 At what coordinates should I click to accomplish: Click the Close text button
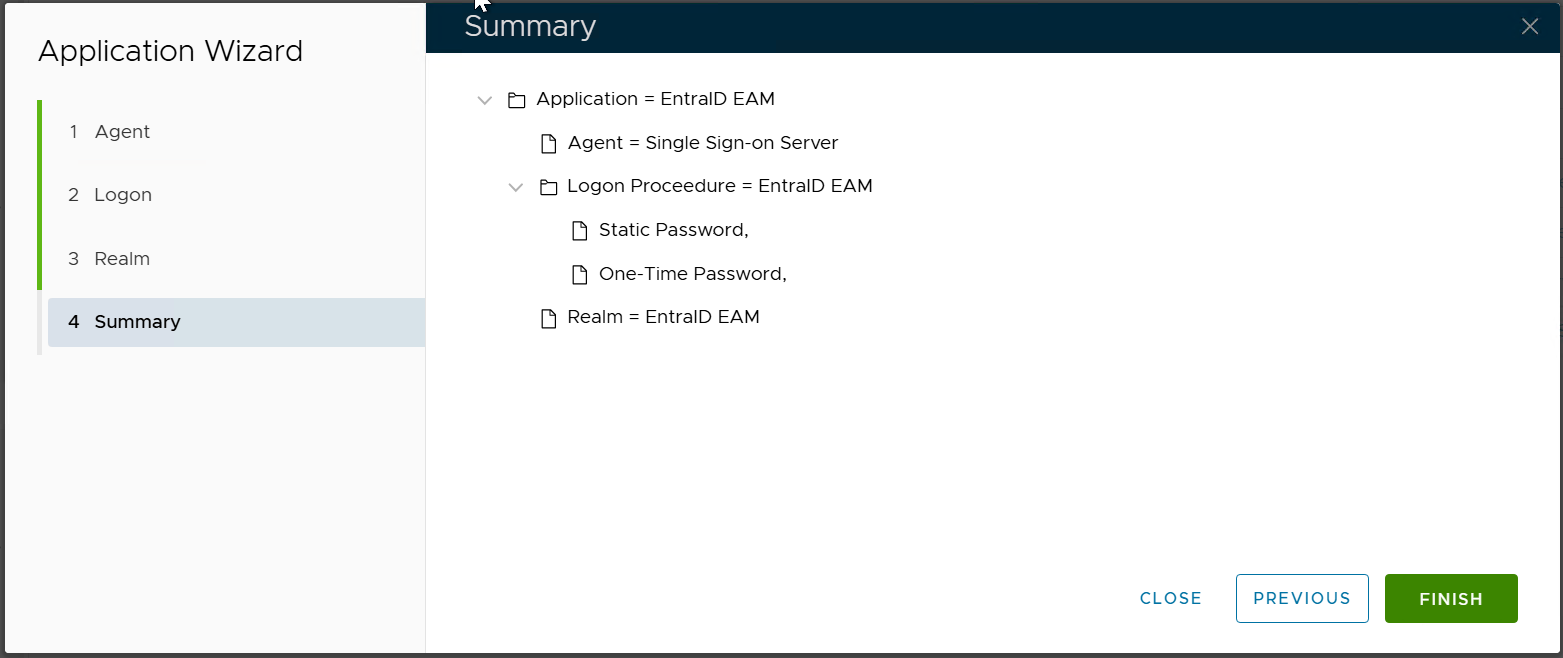(x=1170, y=598)
